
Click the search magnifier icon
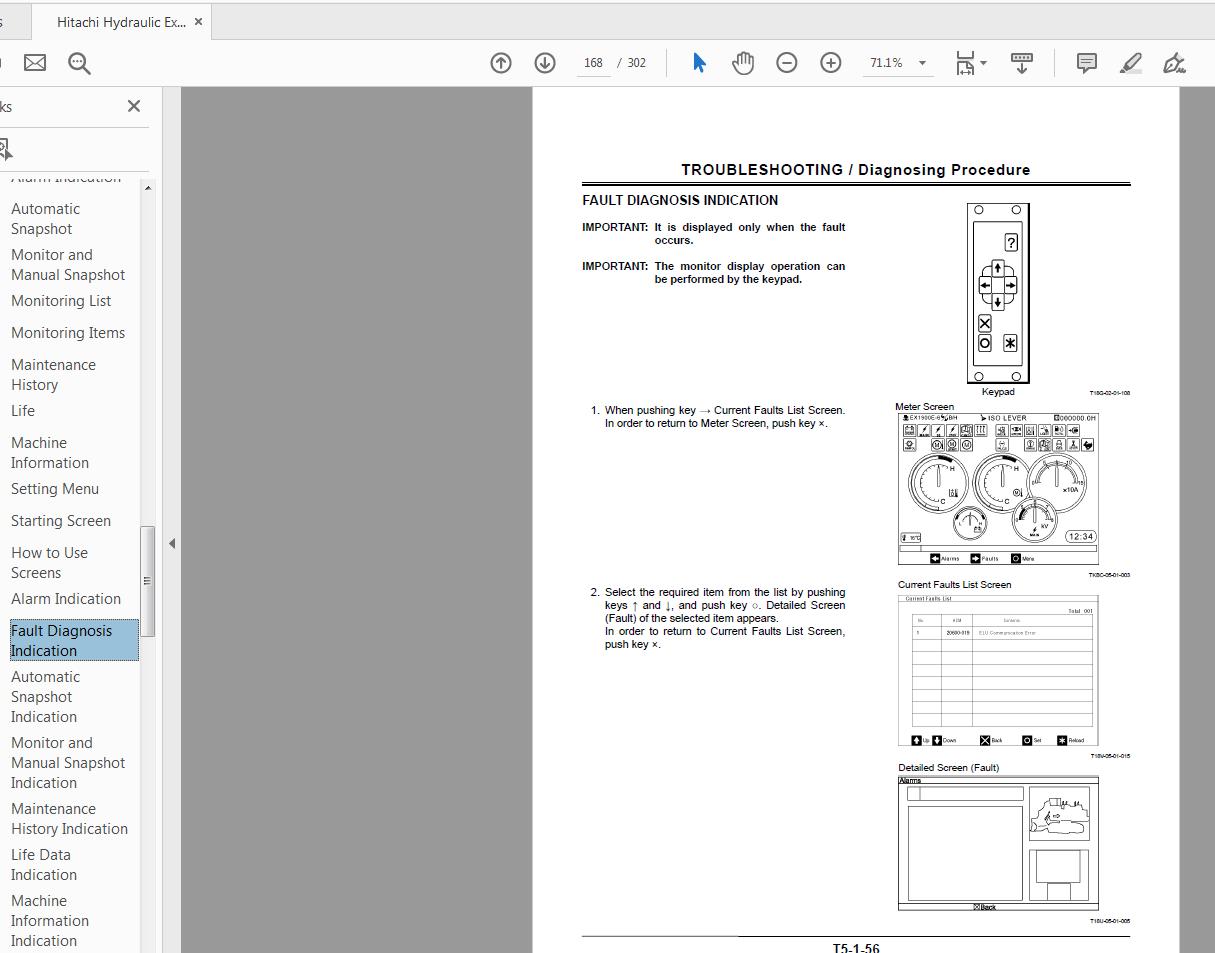79,62
